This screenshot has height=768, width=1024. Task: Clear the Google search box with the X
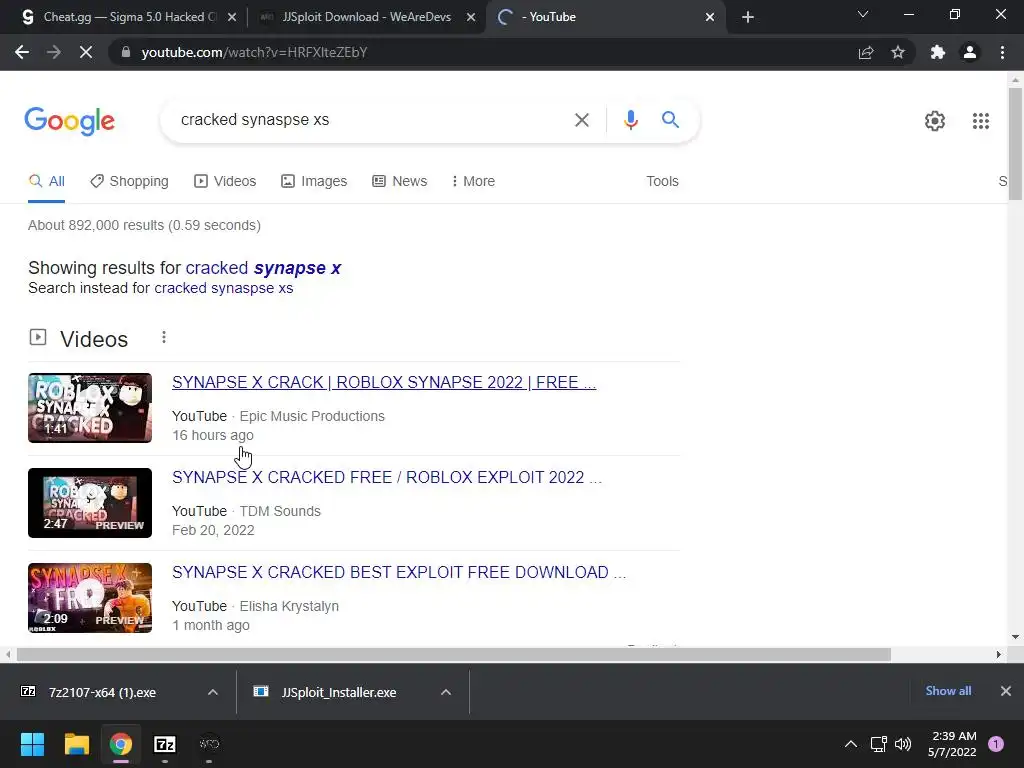[x=581, y=120]
